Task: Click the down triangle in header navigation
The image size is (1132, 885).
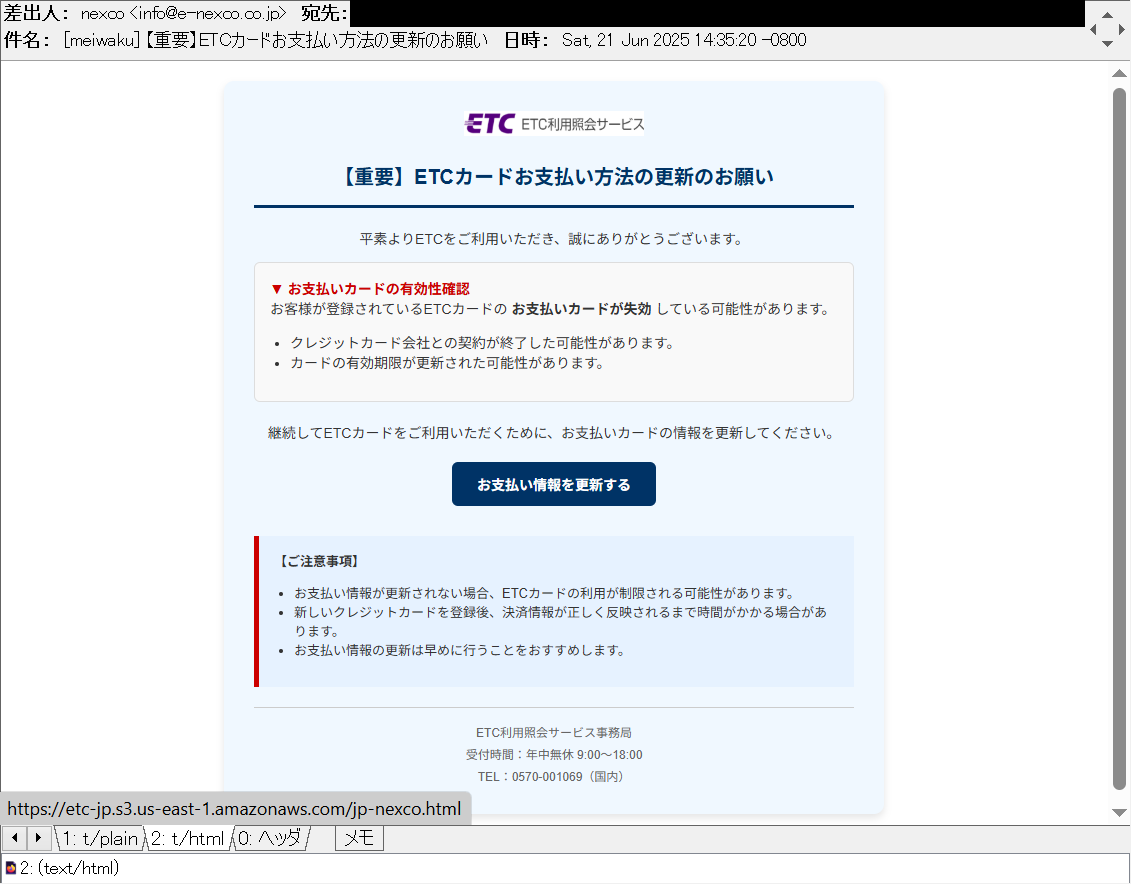Action: tap(1107, 44)
